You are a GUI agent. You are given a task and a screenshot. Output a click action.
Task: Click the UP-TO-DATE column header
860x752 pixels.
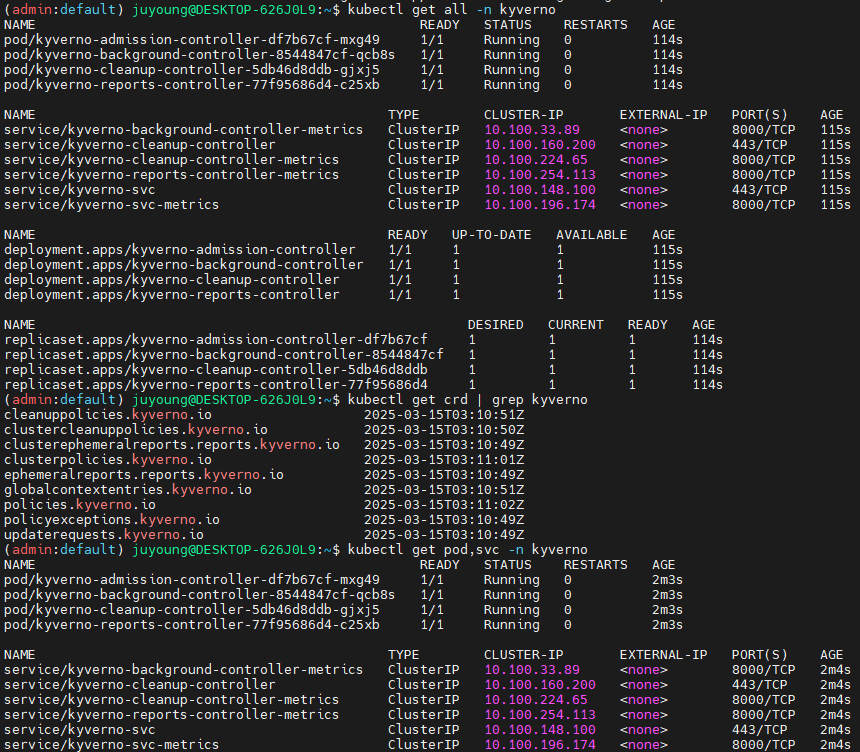click(491, 235)
